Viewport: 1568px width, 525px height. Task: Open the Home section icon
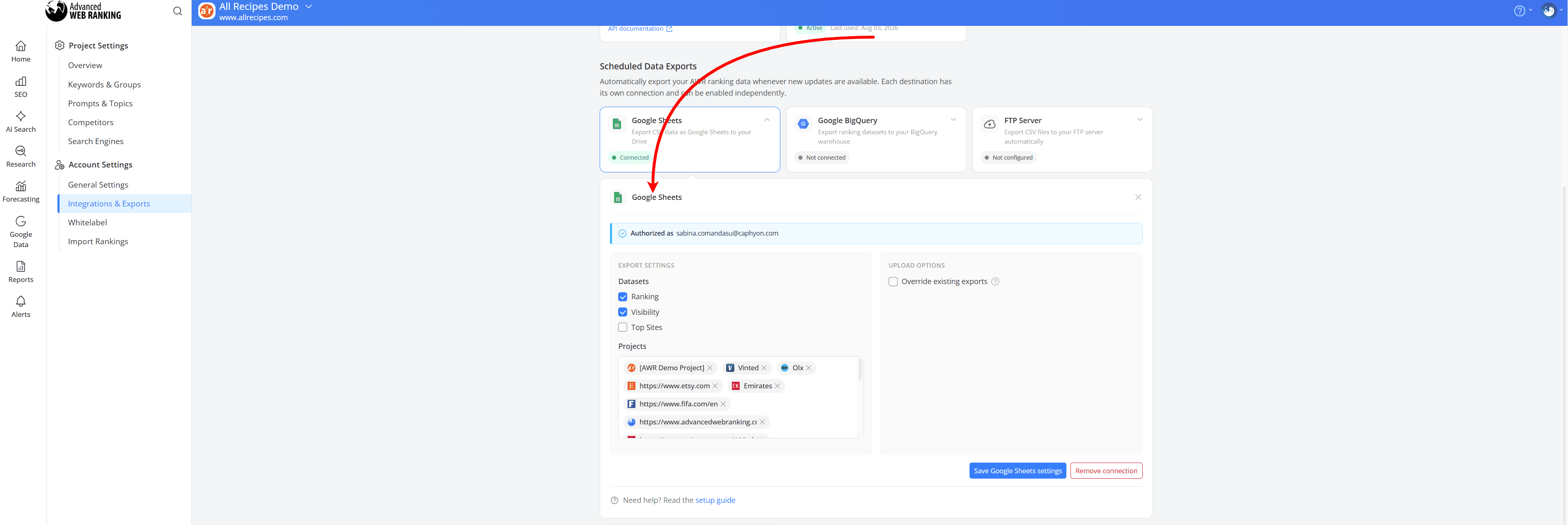pyautogui.click(x=21, y=46)
